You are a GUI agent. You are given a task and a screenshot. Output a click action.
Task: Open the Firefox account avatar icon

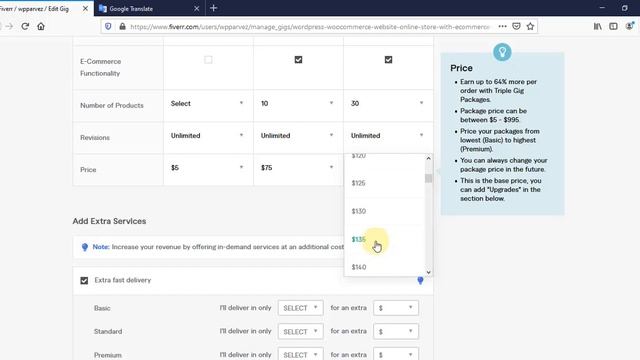tap(630, 27)
